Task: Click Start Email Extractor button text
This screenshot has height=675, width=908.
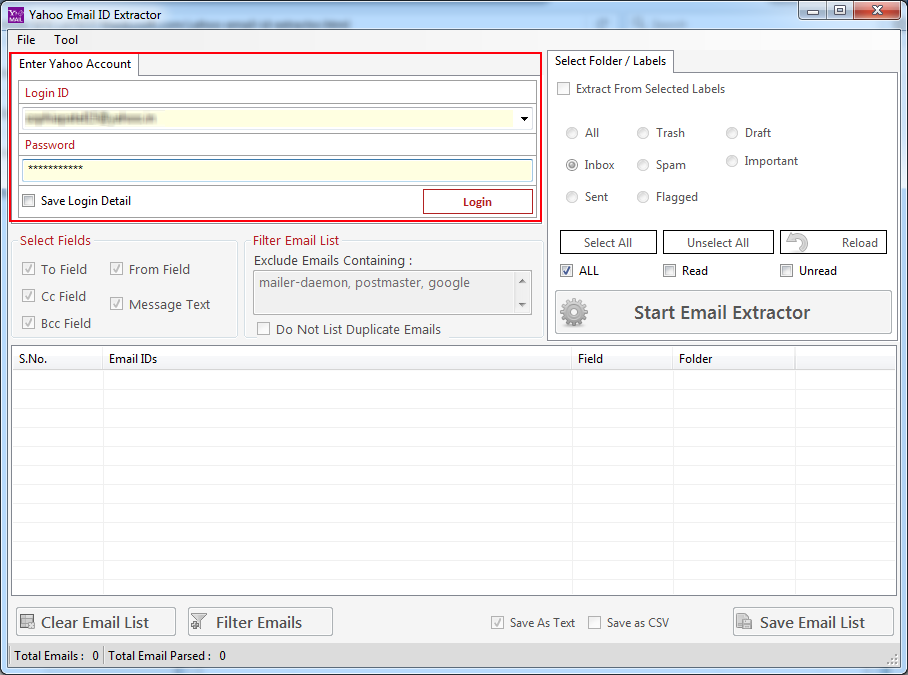Action: 722,313
